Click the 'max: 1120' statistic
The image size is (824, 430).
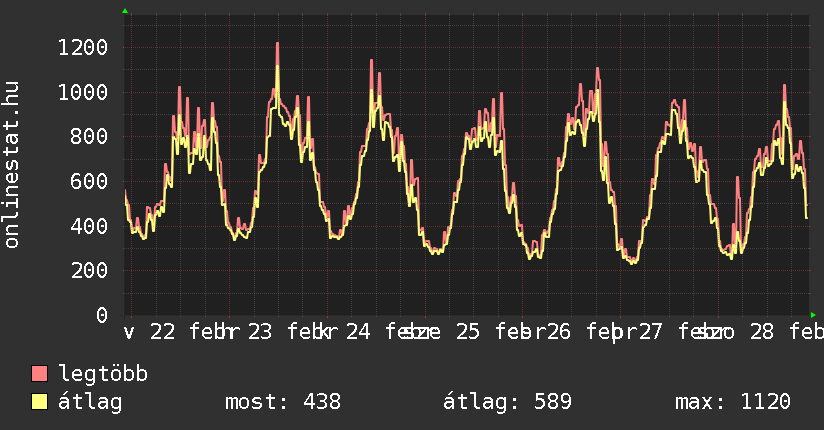tap(732, 402)
